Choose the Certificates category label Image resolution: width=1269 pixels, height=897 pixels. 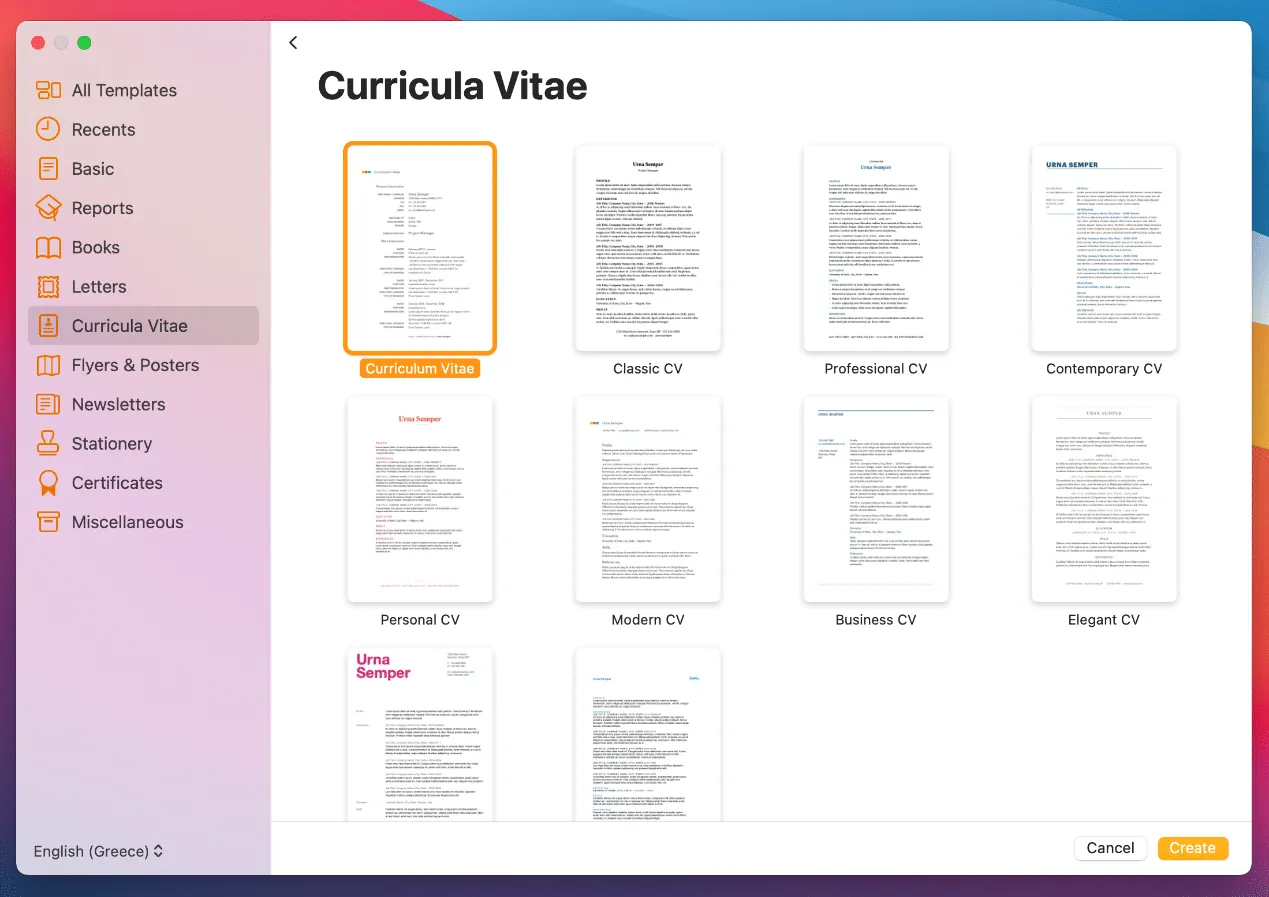[x=117, y=482]
